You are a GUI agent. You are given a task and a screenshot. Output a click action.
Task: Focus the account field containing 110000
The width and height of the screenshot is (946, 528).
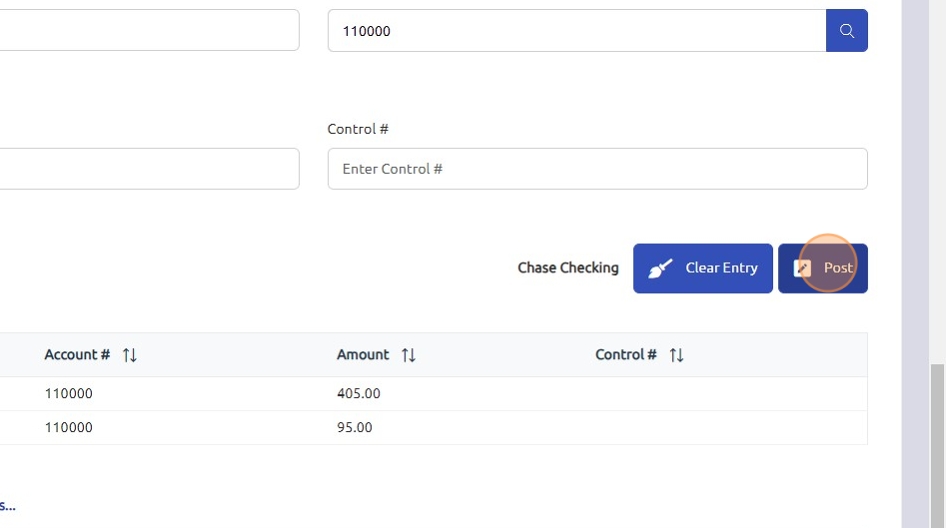pos(576,31)
